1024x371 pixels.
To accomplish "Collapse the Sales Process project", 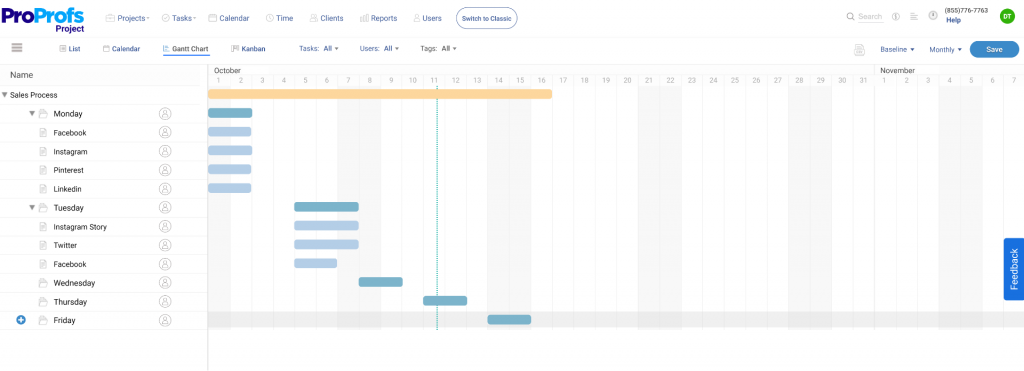I will pos(5,95).
